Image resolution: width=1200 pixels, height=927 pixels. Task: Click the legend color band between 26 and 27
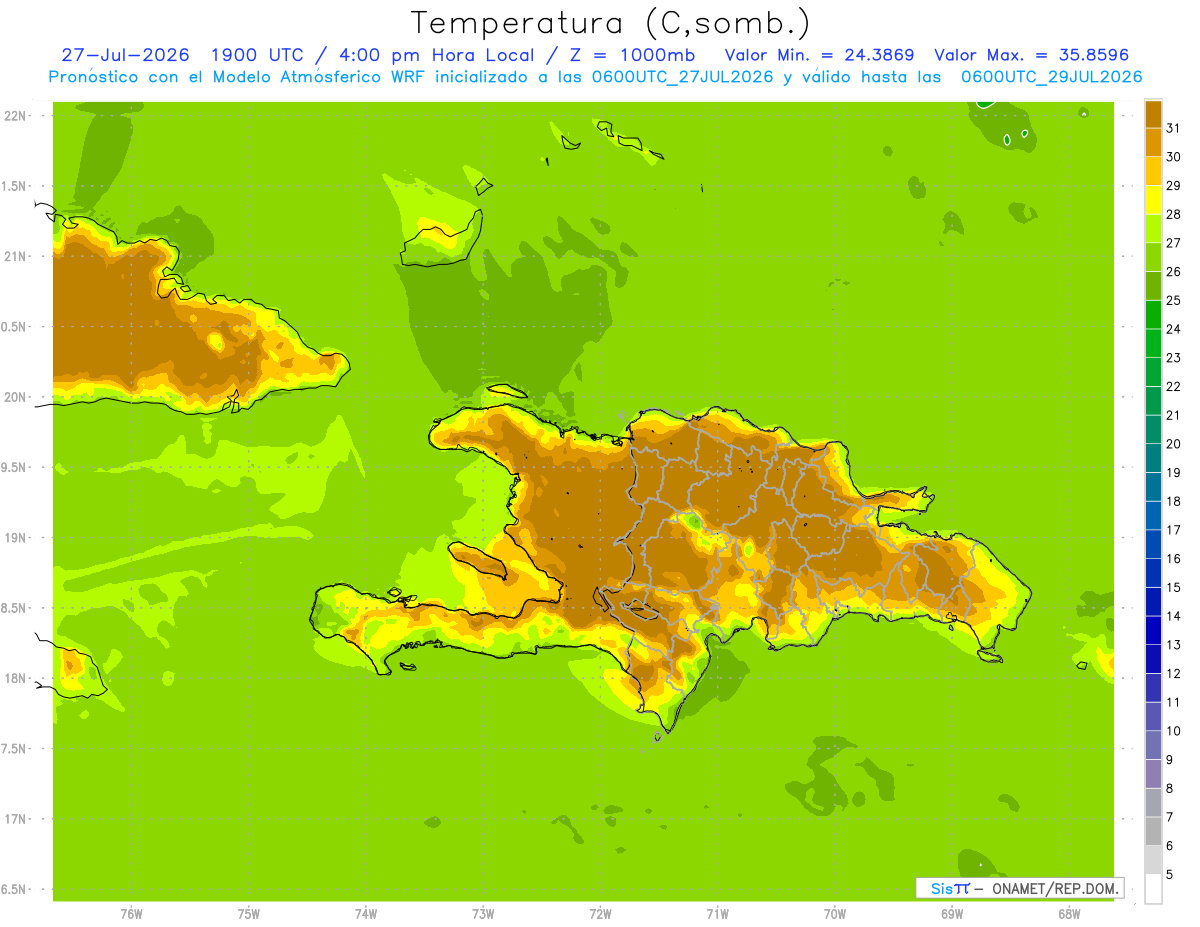click(x=1153, y=257)
